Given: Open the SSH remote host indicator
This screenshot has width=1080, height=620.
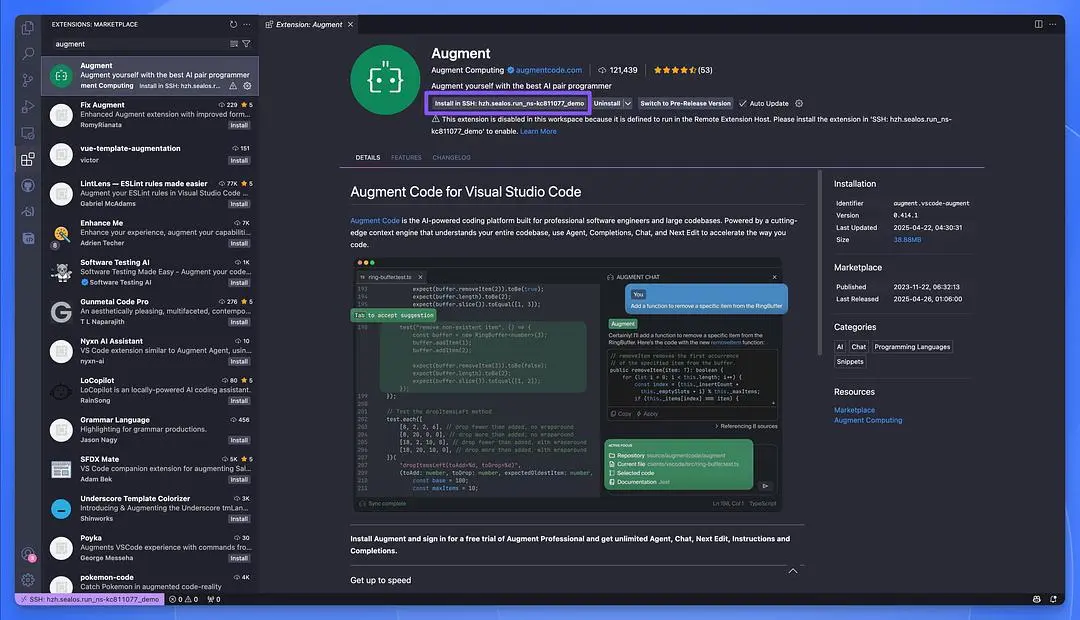Looking at the screenshot, I should (x=90, y=599).
